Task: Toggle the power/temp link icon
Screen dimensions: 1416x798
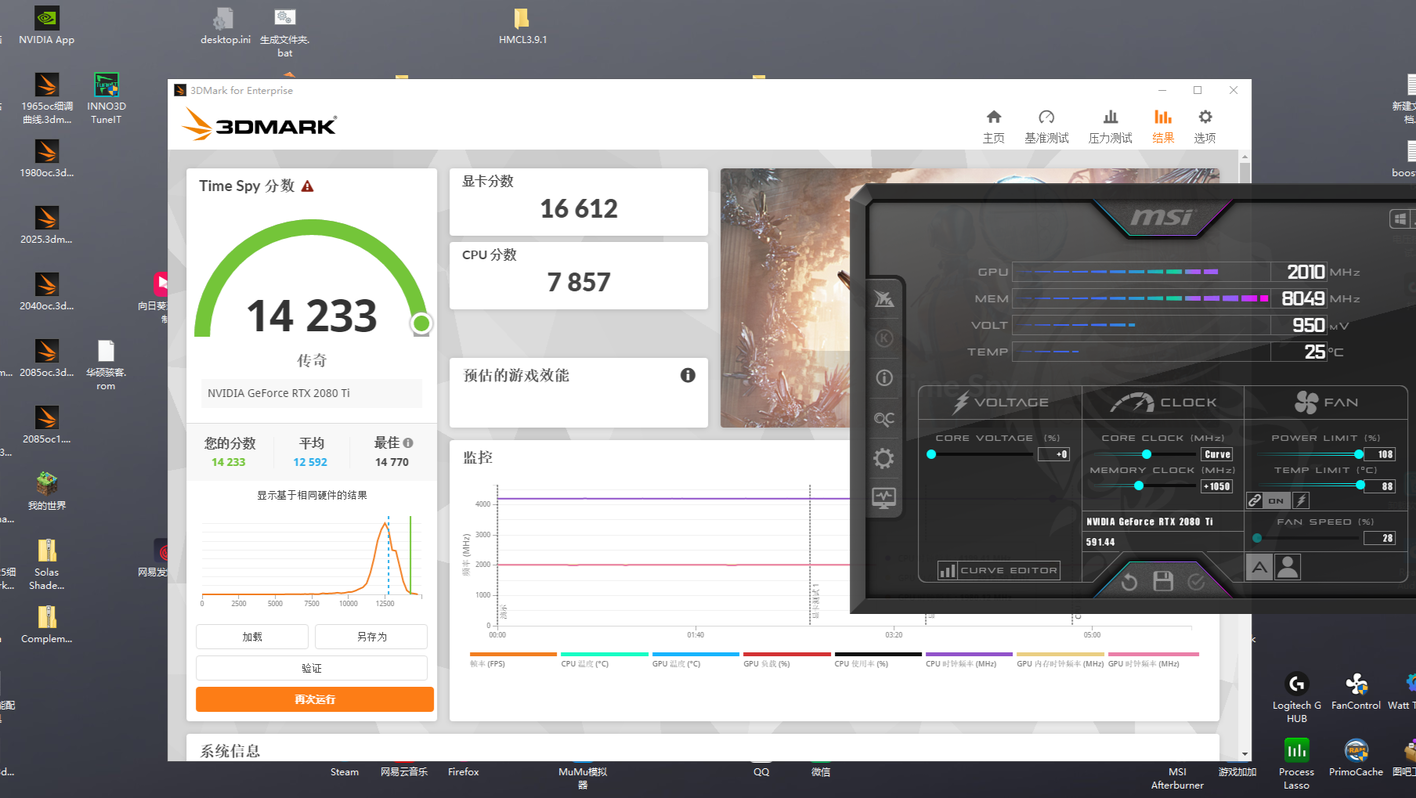Action: tap(1255, 500)
